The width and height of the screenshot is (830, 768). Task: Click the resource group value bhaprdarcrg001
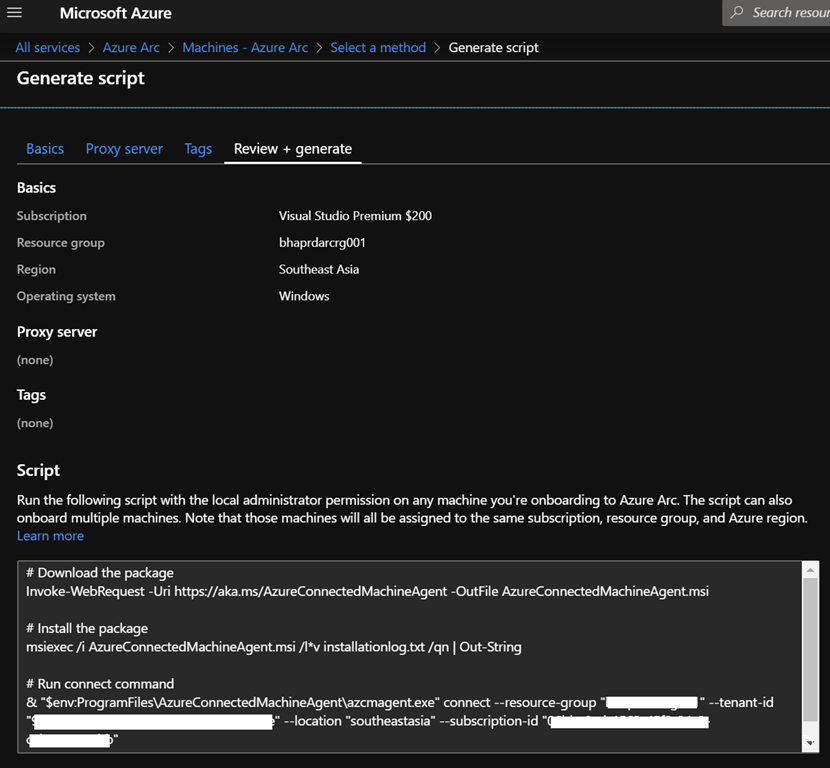point(322,243)
